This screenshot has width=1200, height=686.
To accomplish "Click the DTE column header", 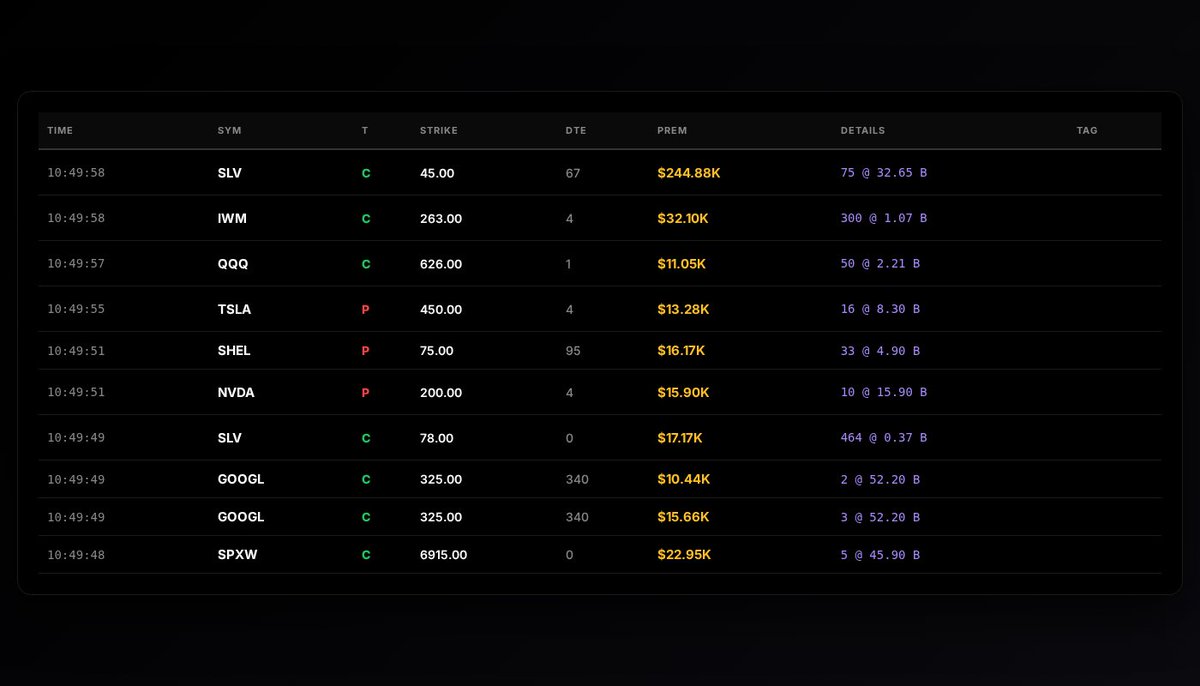I will point(576,131).
